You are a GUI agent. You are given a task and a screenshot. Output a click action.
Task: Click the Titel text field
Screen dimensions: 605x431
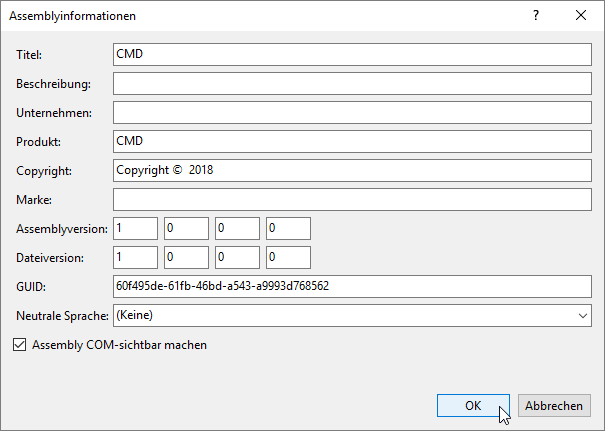pyautogui.click(x=352, y=54)
